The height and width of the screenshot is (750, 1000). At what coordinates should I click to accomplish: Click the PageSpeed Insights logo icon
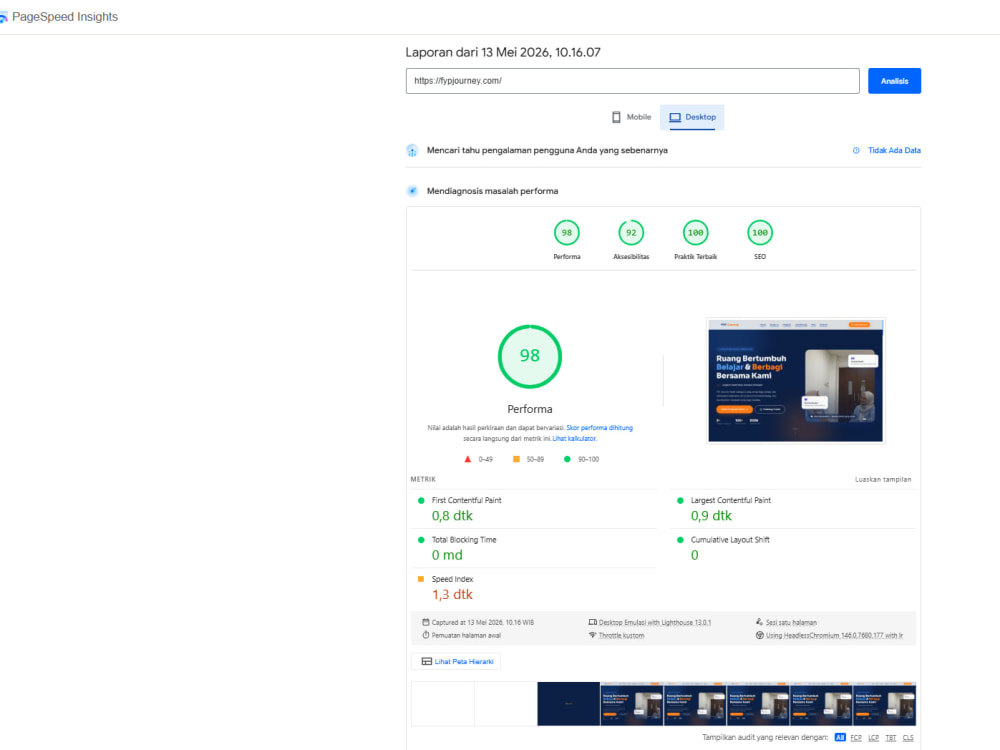[x=3, y=17]
